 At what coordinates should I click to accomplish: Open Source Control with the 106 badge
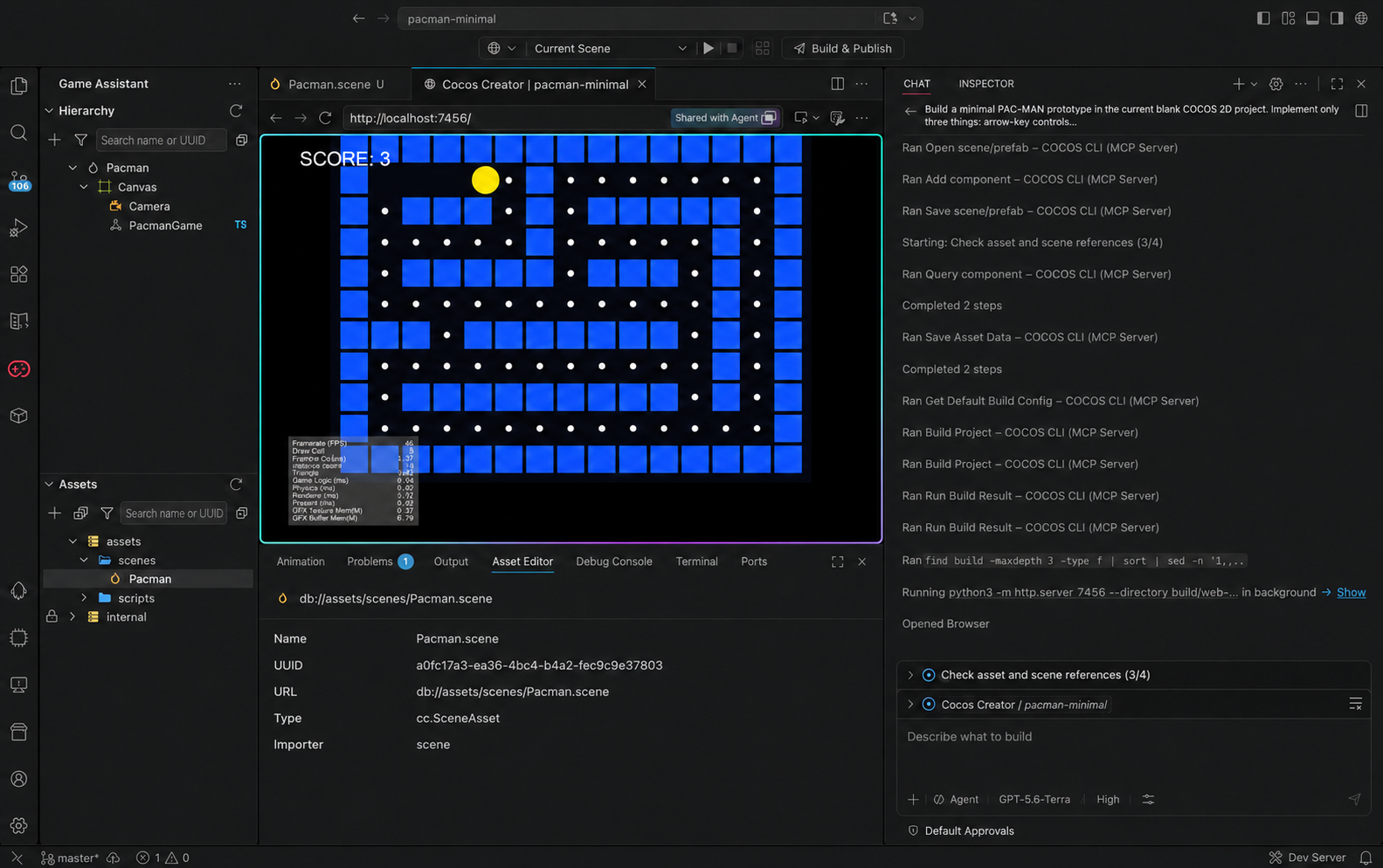point(18,181)
